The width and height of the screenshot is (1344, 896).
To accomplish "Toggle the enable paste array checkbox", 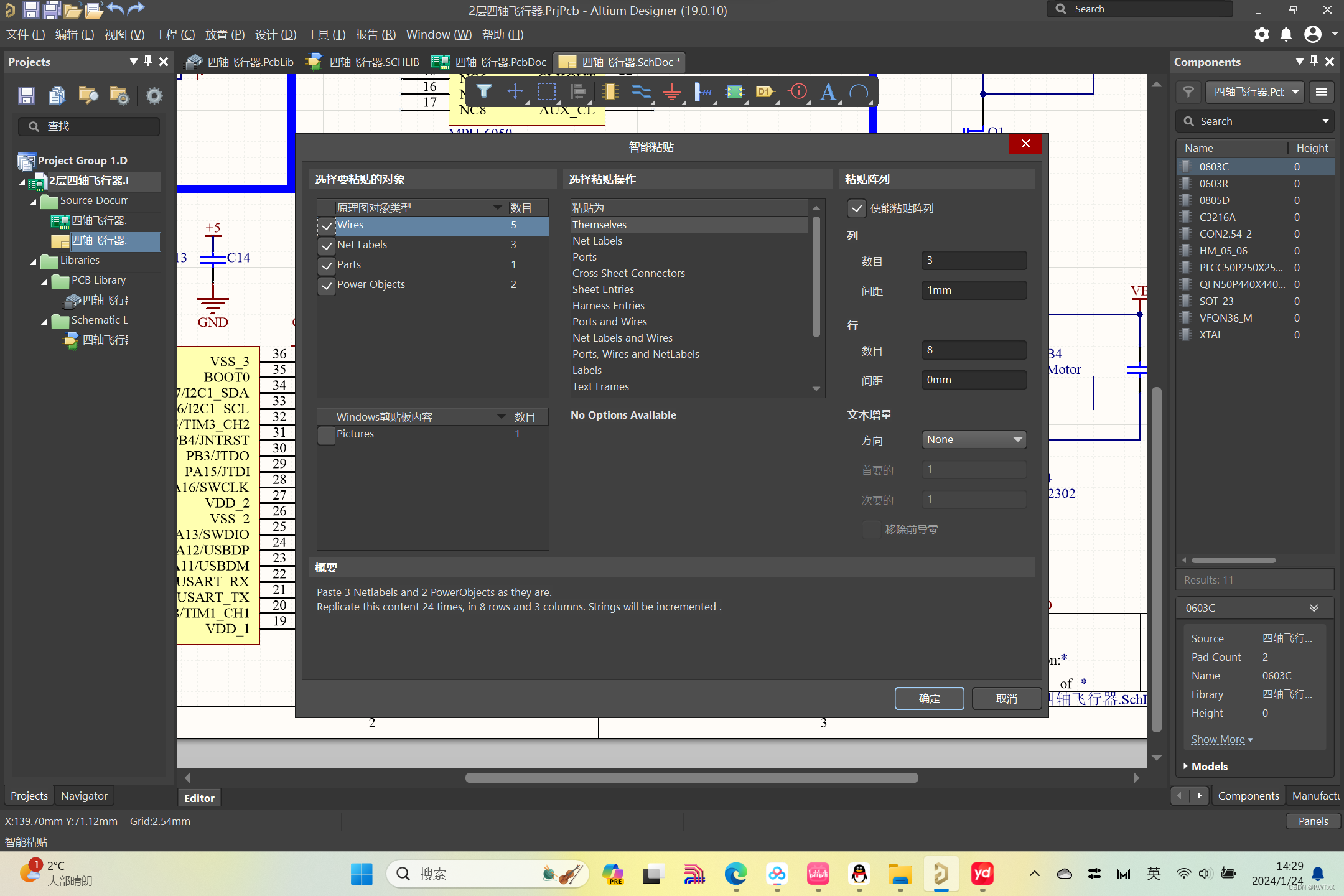I will click(x=857, y=208).
